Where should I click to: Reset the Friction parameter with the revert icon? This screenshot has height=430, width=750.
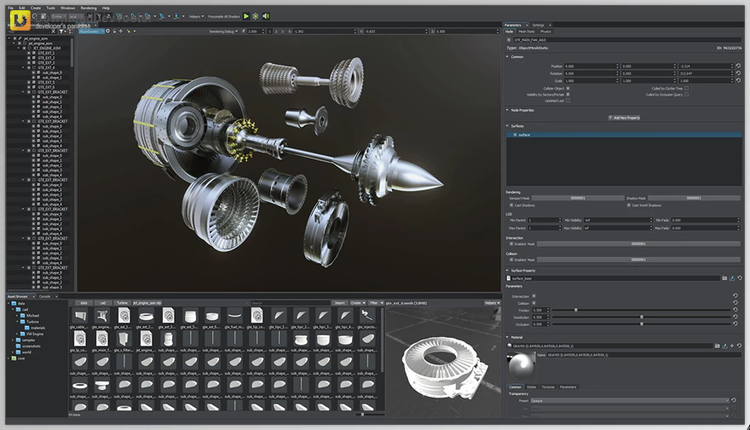pyautogui.click(x=735, y=310)
